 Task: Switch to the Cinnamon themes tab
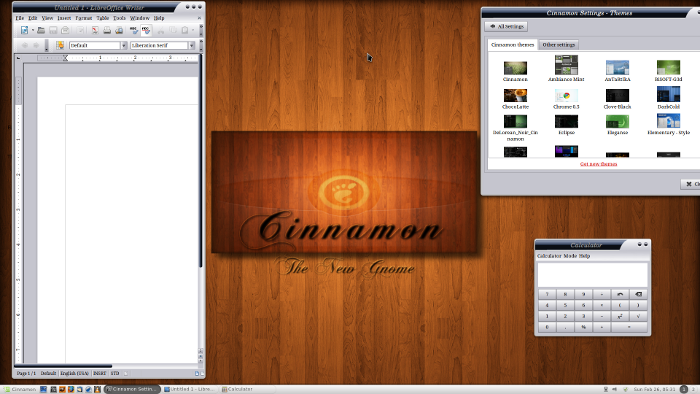click(x=512, y=45)
